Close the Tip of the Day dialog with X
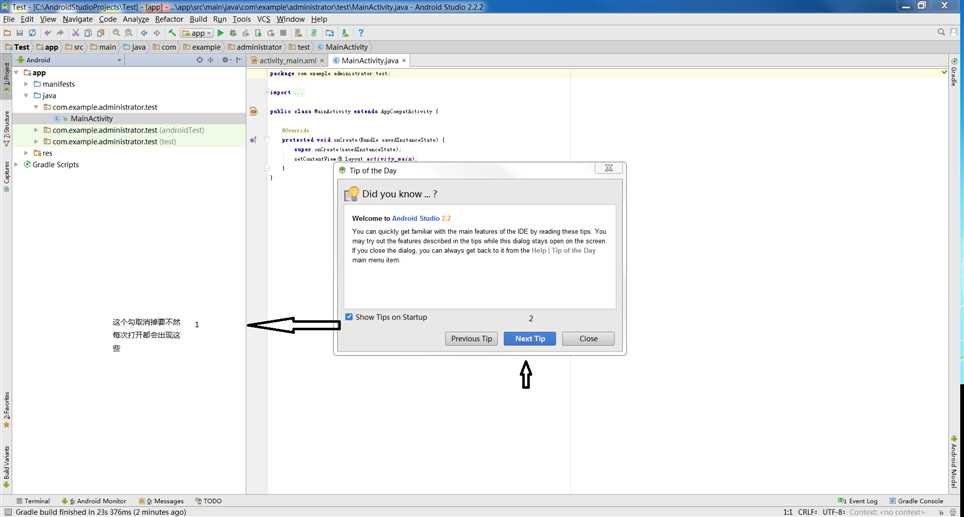This screenshot has height=517, width=964. click(609, 168)
